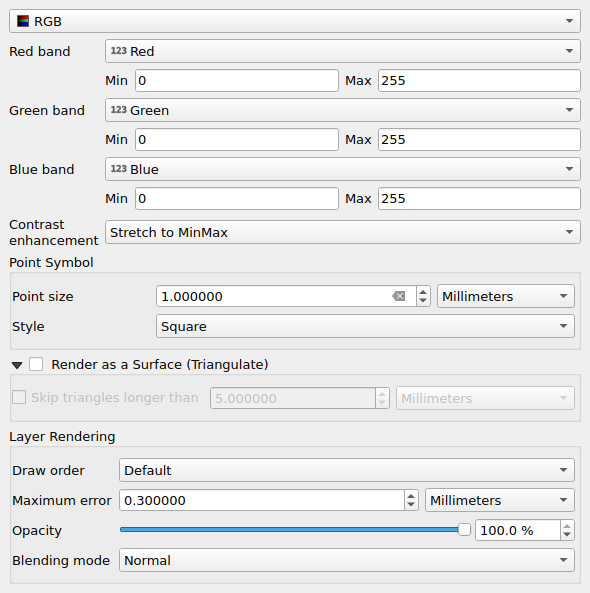
Task: Increase Maximum error with up arrow
Action: tap(411, 496)
